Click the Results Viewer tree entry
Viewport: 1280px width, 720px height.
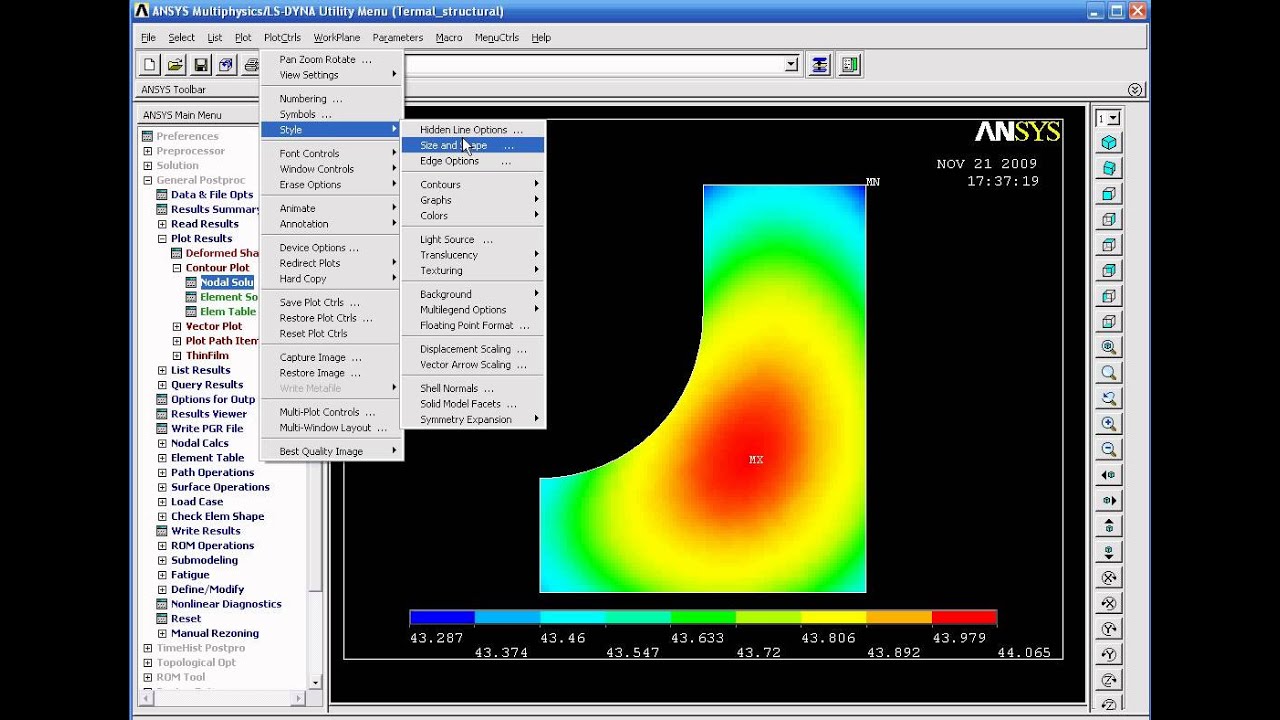[x=208, y=414]
